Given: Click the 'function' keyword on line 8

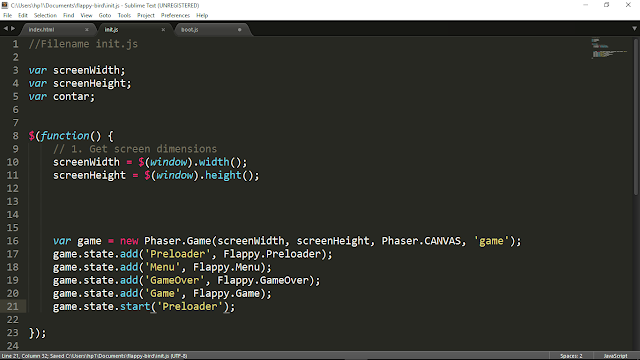Looking at the screenshot, I should [65, 136].
